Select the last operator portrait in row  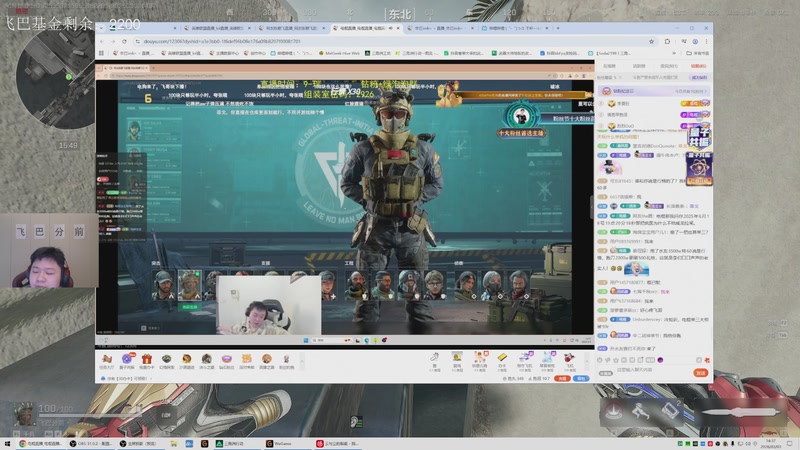coord(519,285)
